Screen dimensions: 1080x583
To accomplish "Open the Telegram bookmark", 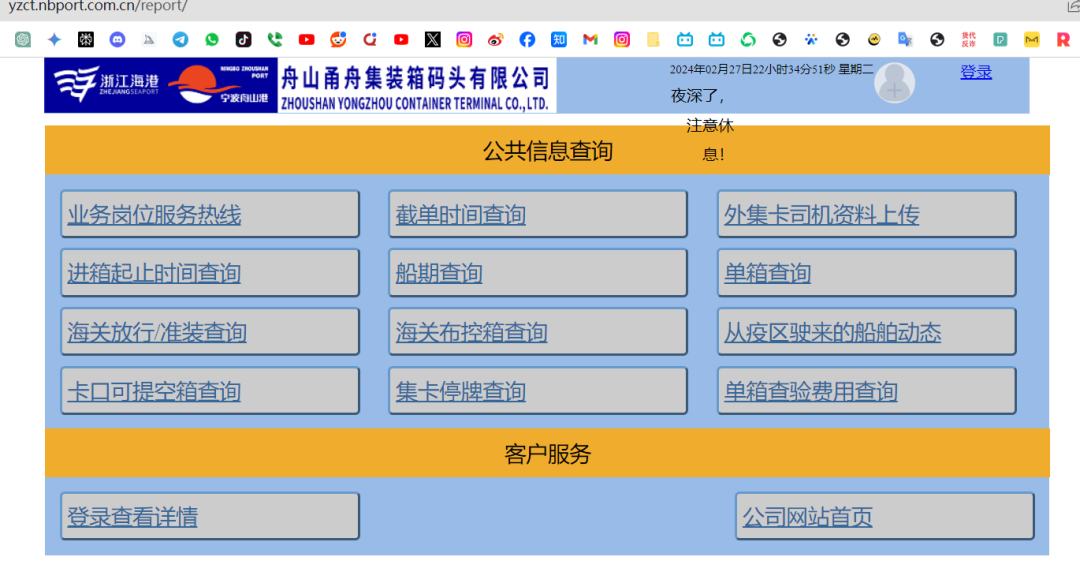I will [181, 40].
